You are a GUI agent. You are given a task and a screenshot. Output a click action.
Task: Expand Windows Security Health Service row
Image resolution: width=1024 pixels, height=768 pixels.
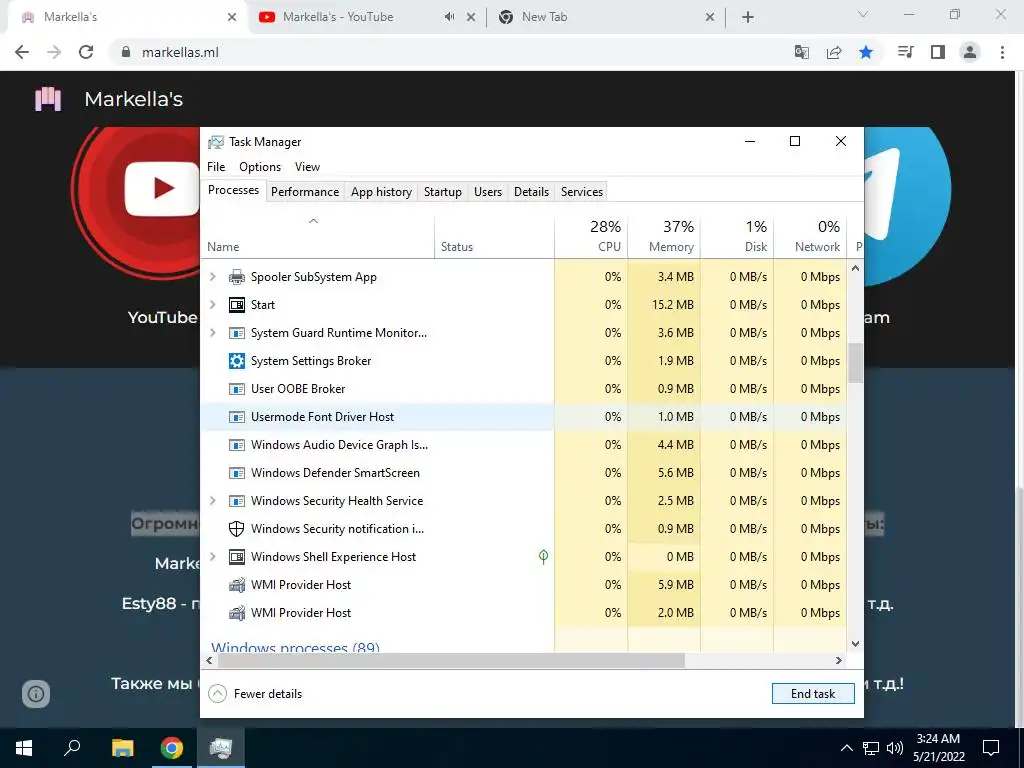click(212, 501)
